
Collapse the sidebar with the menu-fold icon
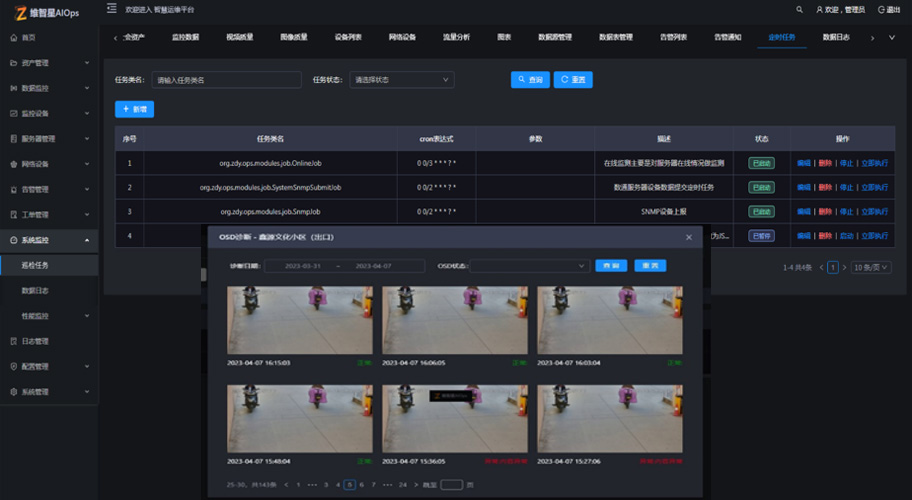[112, 9]
